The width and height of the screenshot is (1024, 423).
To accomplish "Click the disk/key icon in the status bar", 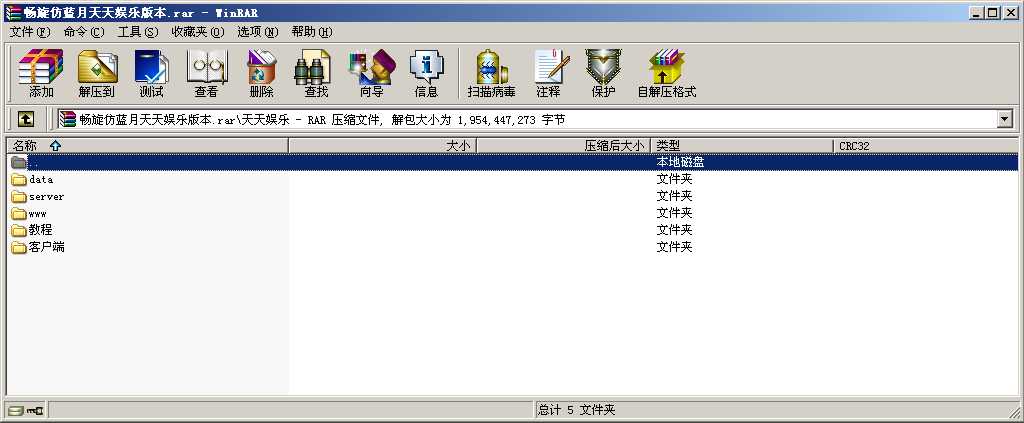I will pos(25,411).
